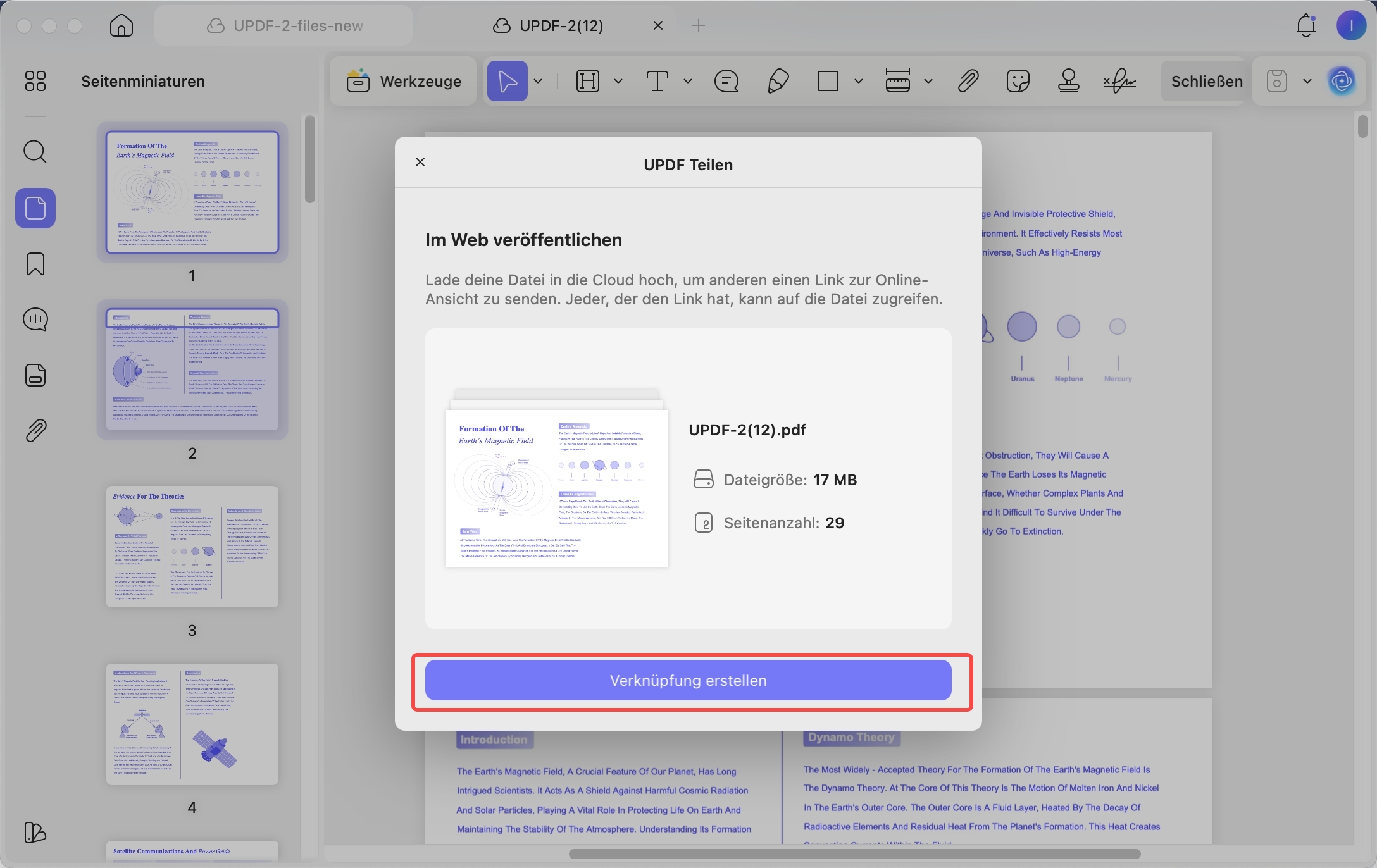This screenshot has height=868, width=1377.
Task: Expand the save options dropdown
Action: pos(1307,81)
